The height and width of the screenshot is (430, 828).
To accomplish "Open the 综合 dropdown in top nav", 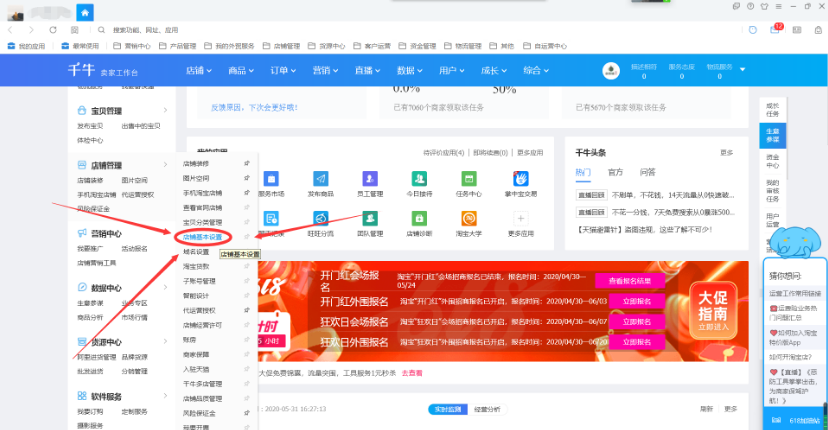I will [x=536, y=70].
